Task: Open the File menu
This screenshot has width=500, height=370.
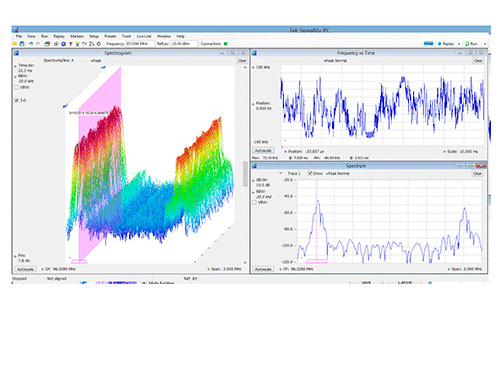Action: click(x=19, y=36)
